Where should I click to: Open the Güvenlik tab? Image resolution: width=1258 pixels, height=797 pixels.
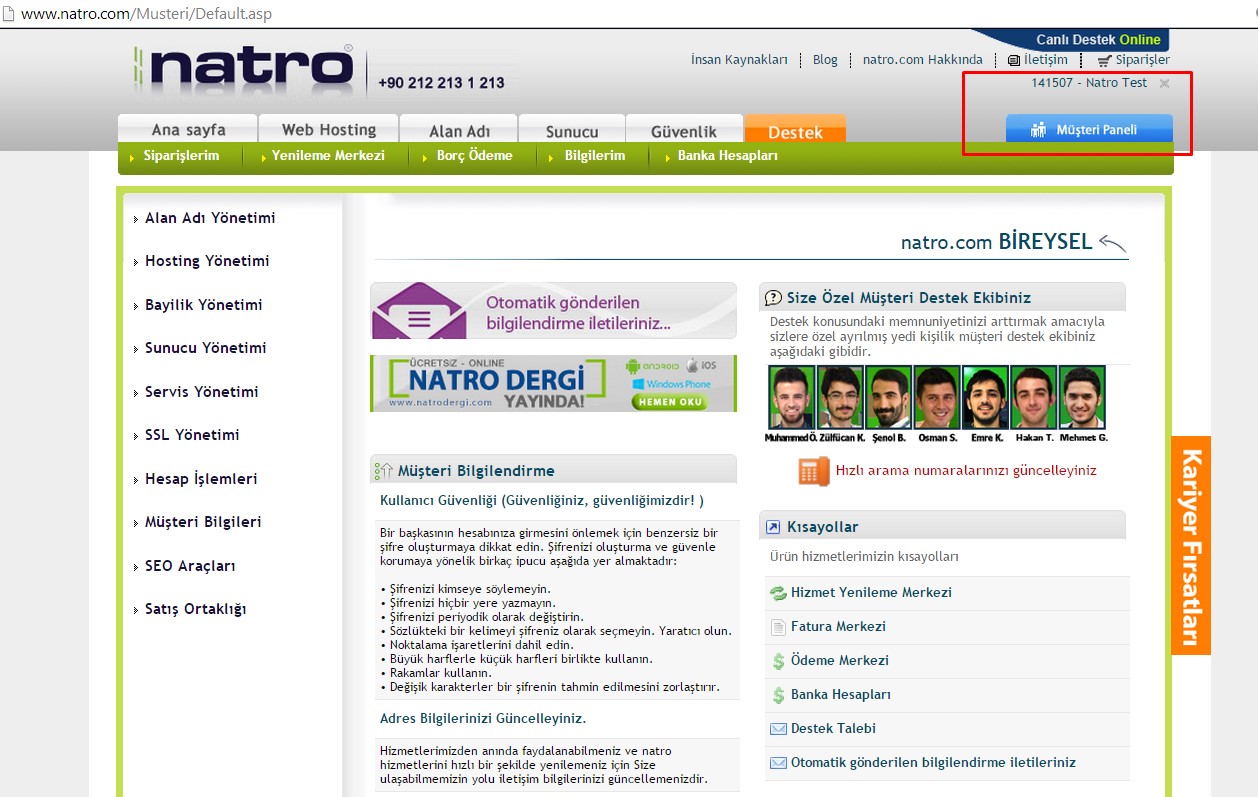tap(685, 130)
